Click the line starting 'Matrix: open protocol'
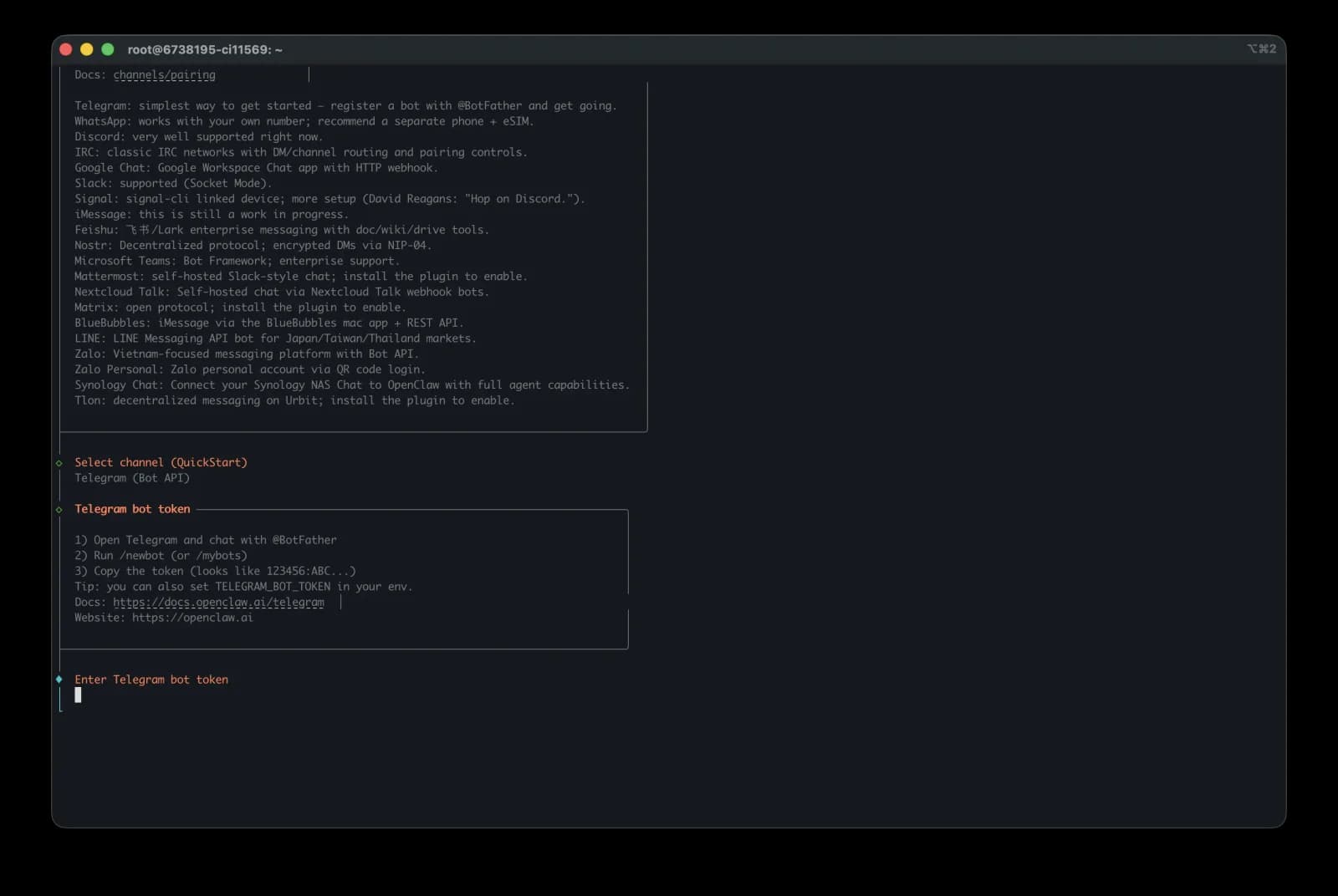 point(240,308)
